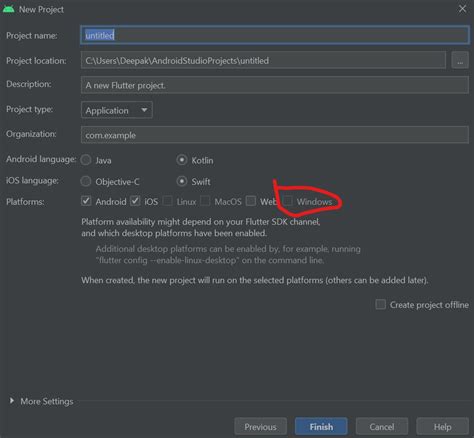Click the Android Studio logo icon in title bar
This screenshot has height=438, width=474.
coord(9,9)
